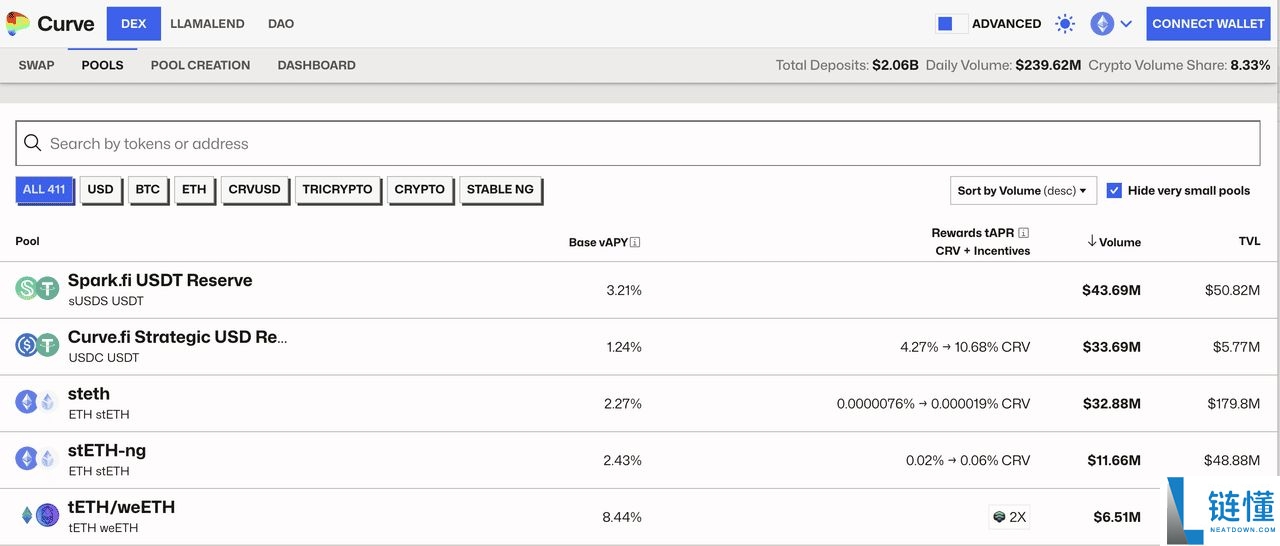Toggle the sun light theme icon

tap(1065, 24)
